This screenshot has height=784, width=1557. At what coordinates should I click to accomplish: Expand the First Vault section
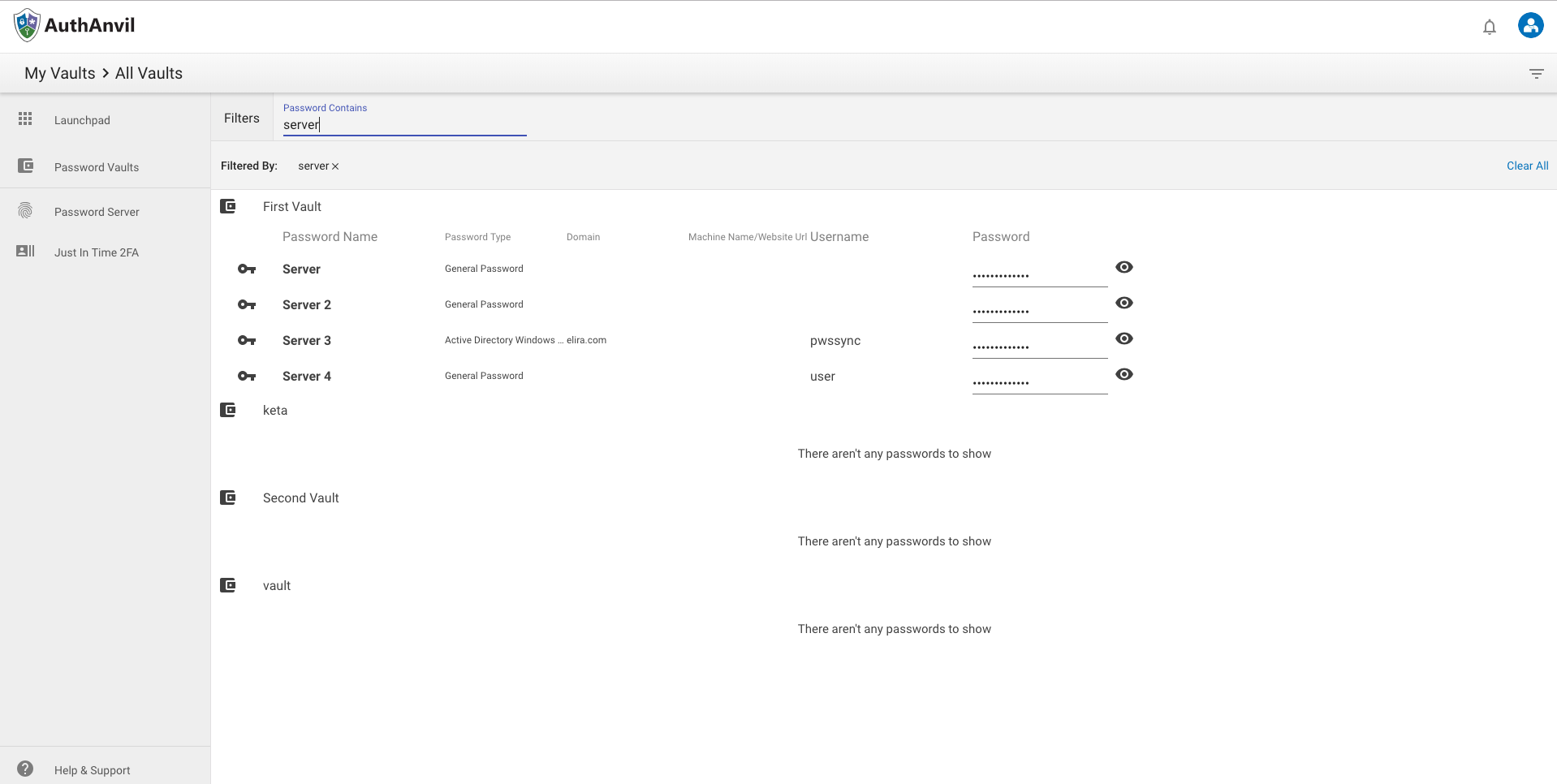pos(292,207)
